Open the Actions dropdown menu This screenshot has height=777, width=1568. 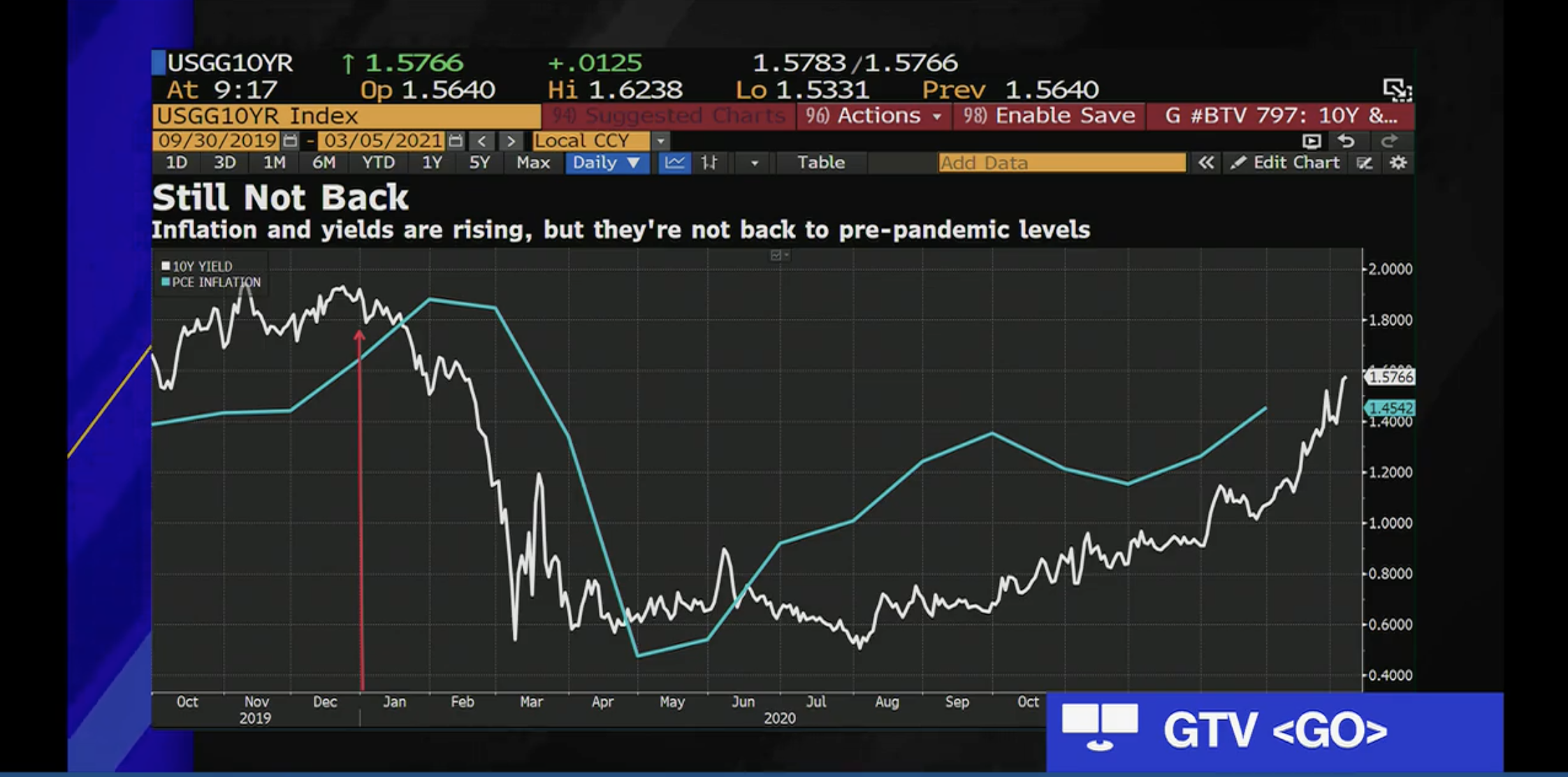tap(873, 116)
